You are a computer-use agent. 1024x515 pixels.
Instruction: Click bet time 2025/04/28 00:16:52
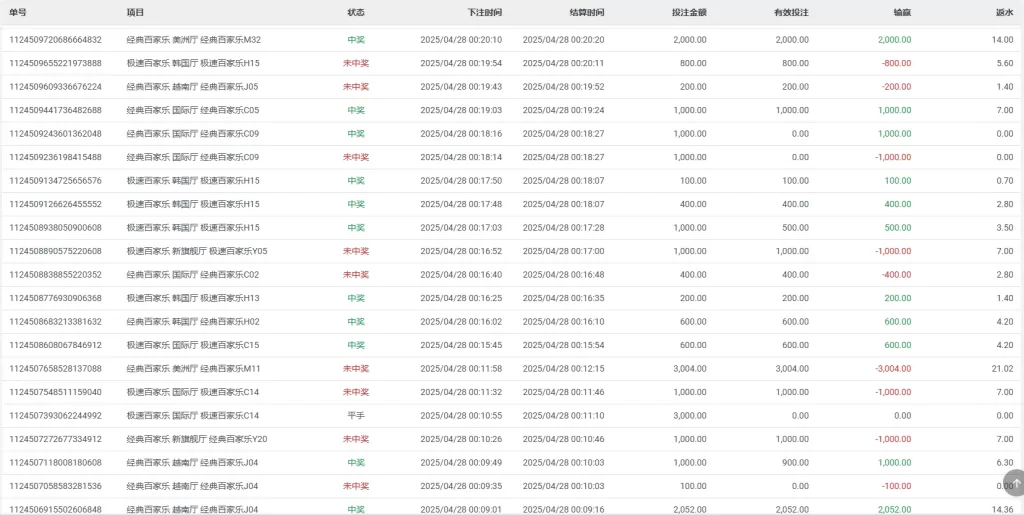pos(461,251)
